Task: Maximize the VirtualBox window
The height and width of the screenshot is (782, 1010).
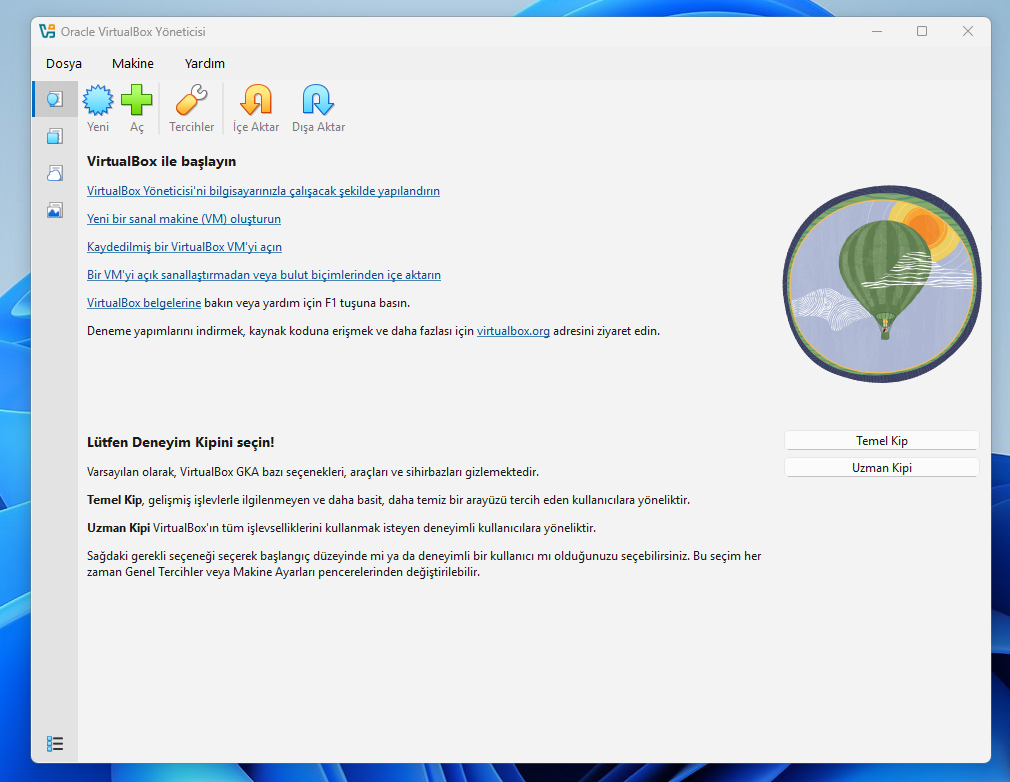Action: (x=922, y=31)
